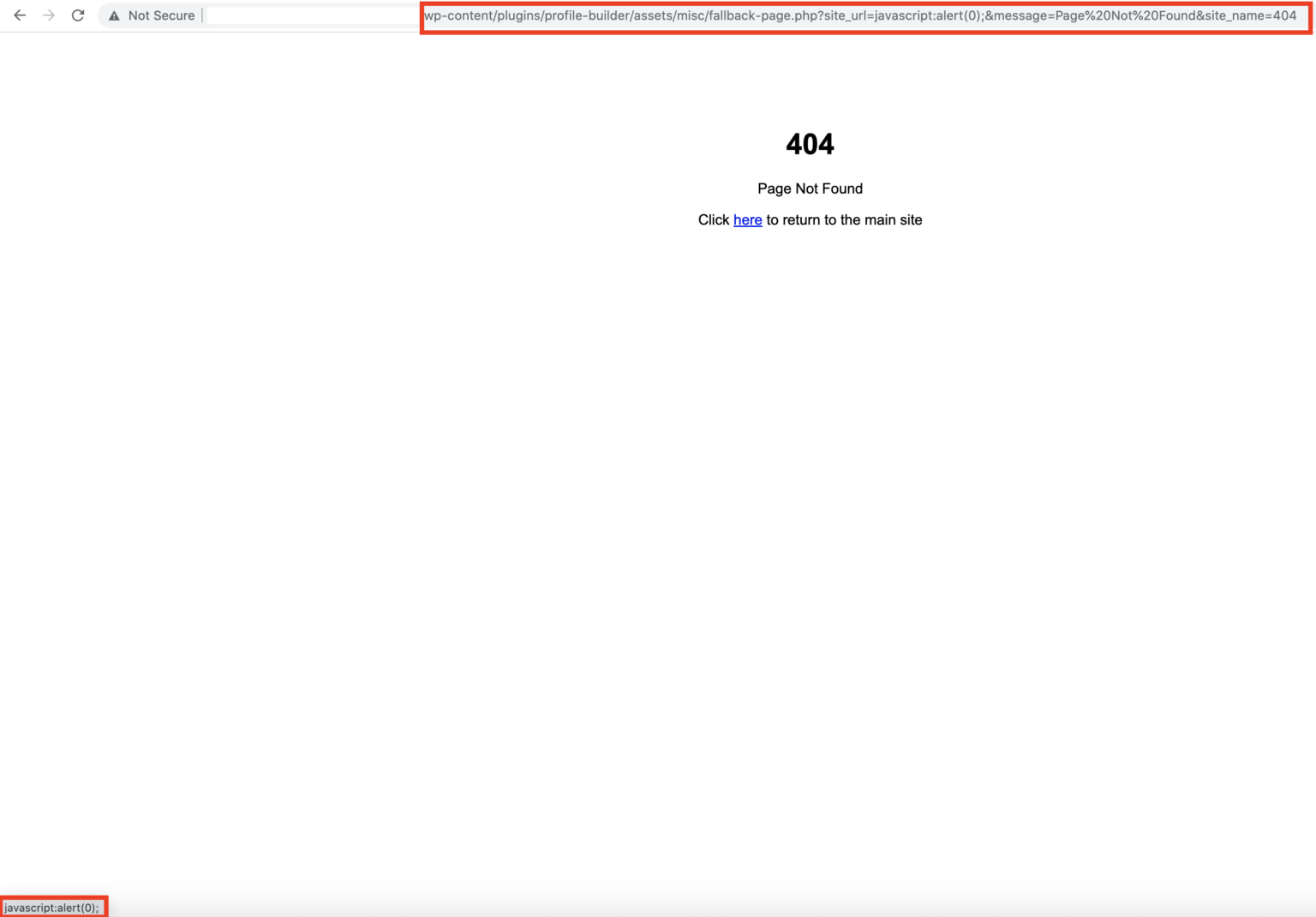Click the "here" link to return to main site

pos(747,220)
